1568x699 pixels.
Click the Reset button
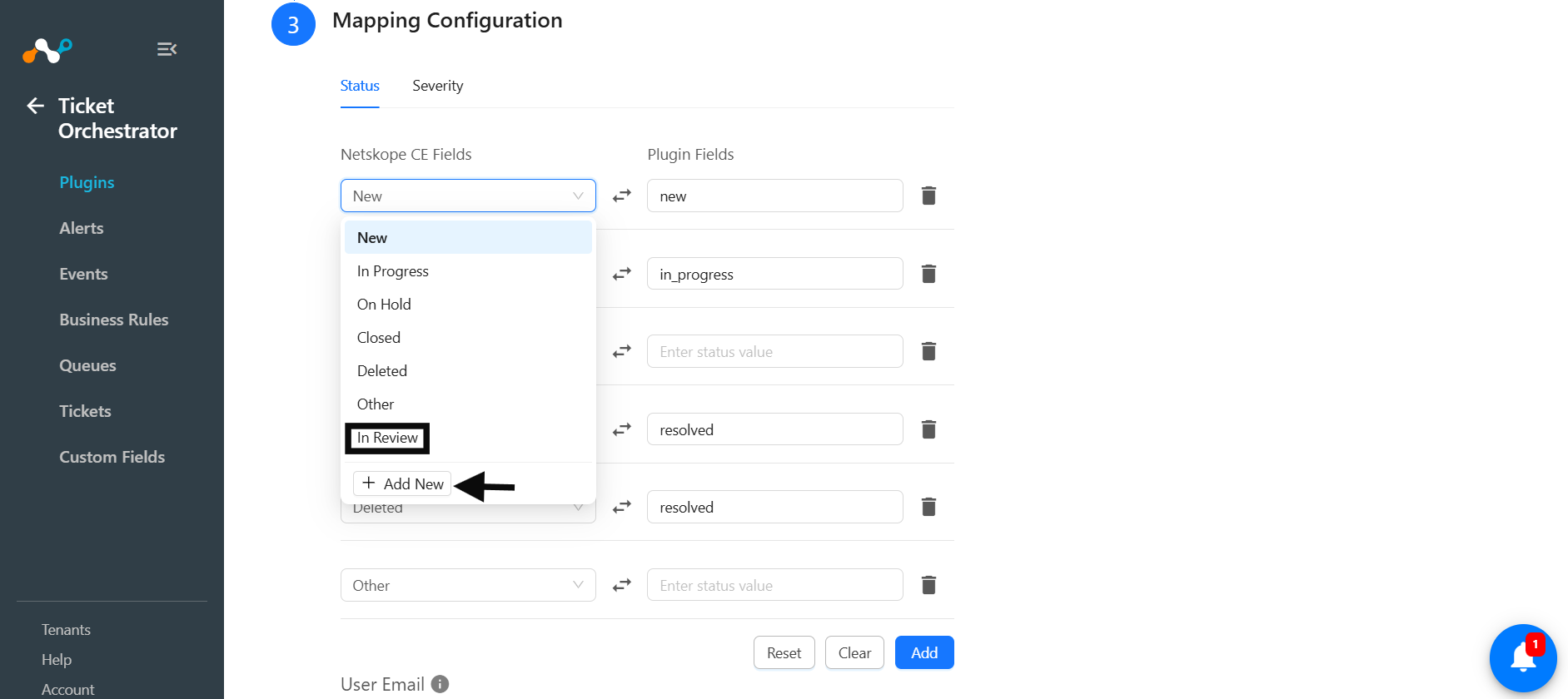click(784, 653)
